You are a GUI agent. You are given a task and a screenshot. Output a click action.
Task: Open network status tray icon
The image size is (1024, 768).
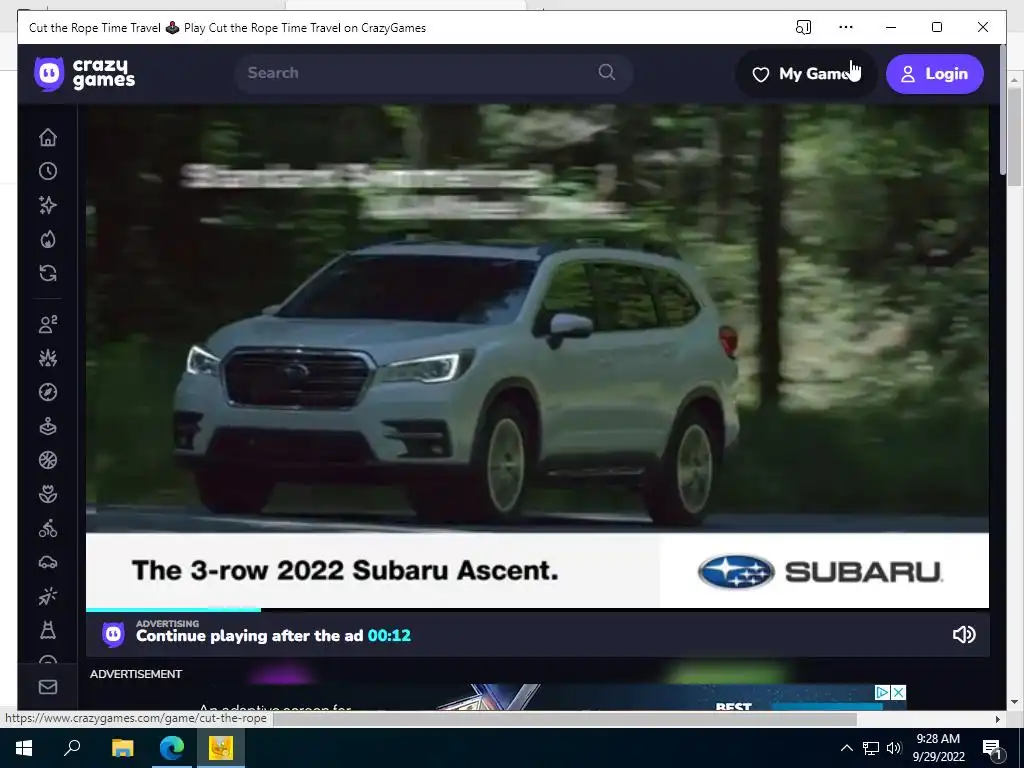(871, 748)
